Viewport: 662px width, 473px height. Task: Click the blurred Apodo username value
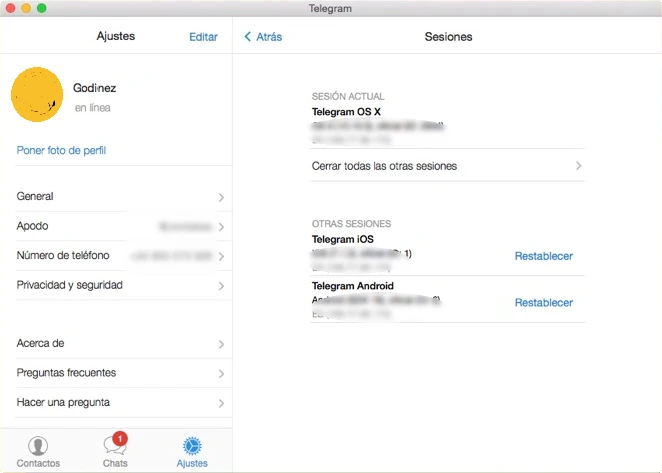185,226
